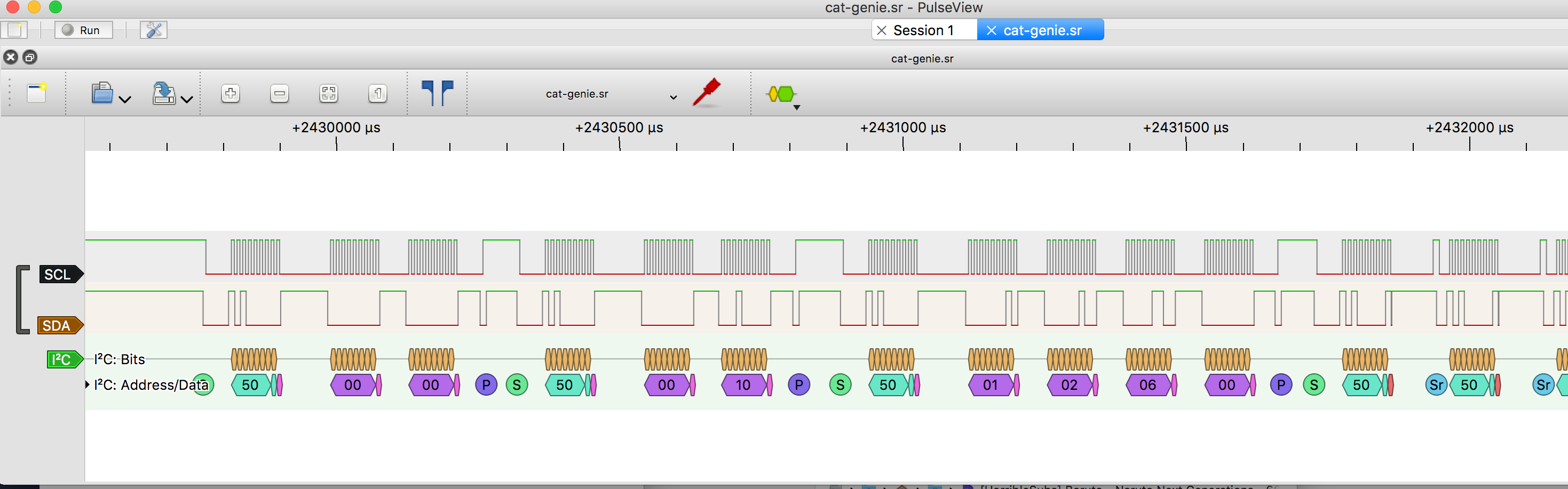Screen dimensions: 1568x489
Task: Create new view using toolbar window icon
Action: tap(36, 93)
